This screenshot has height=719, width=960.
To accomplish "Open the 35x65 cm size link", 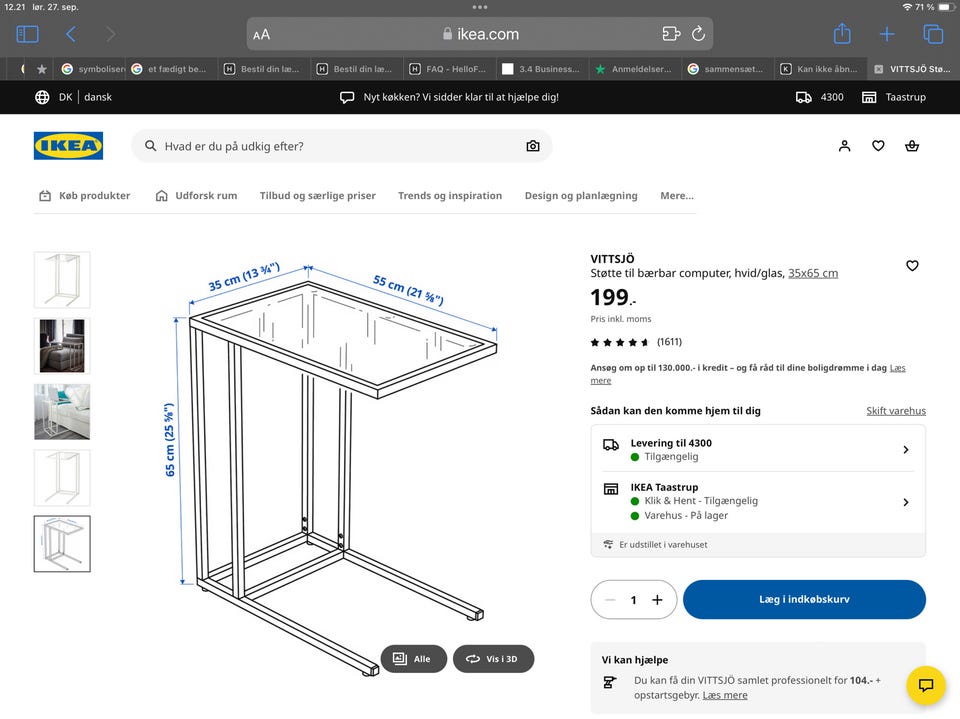I will (813, 273).
